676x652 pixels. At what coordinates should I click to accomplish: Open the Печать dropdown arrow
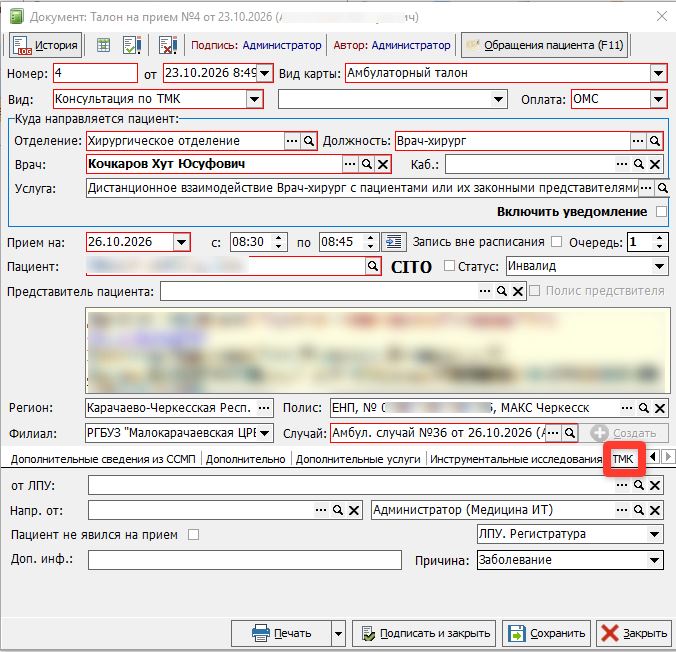(338, 633)
